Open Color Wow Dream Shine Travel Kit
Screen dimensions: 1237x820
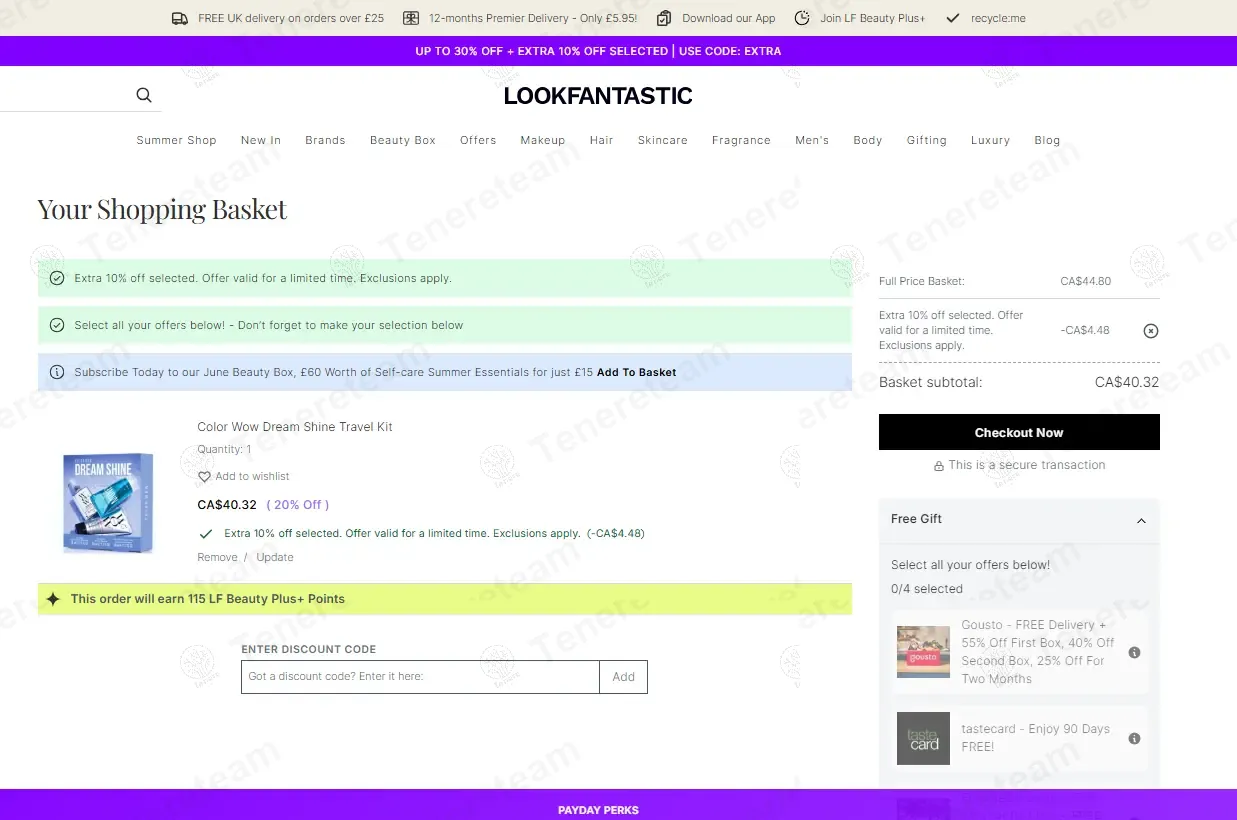(295, 427)
